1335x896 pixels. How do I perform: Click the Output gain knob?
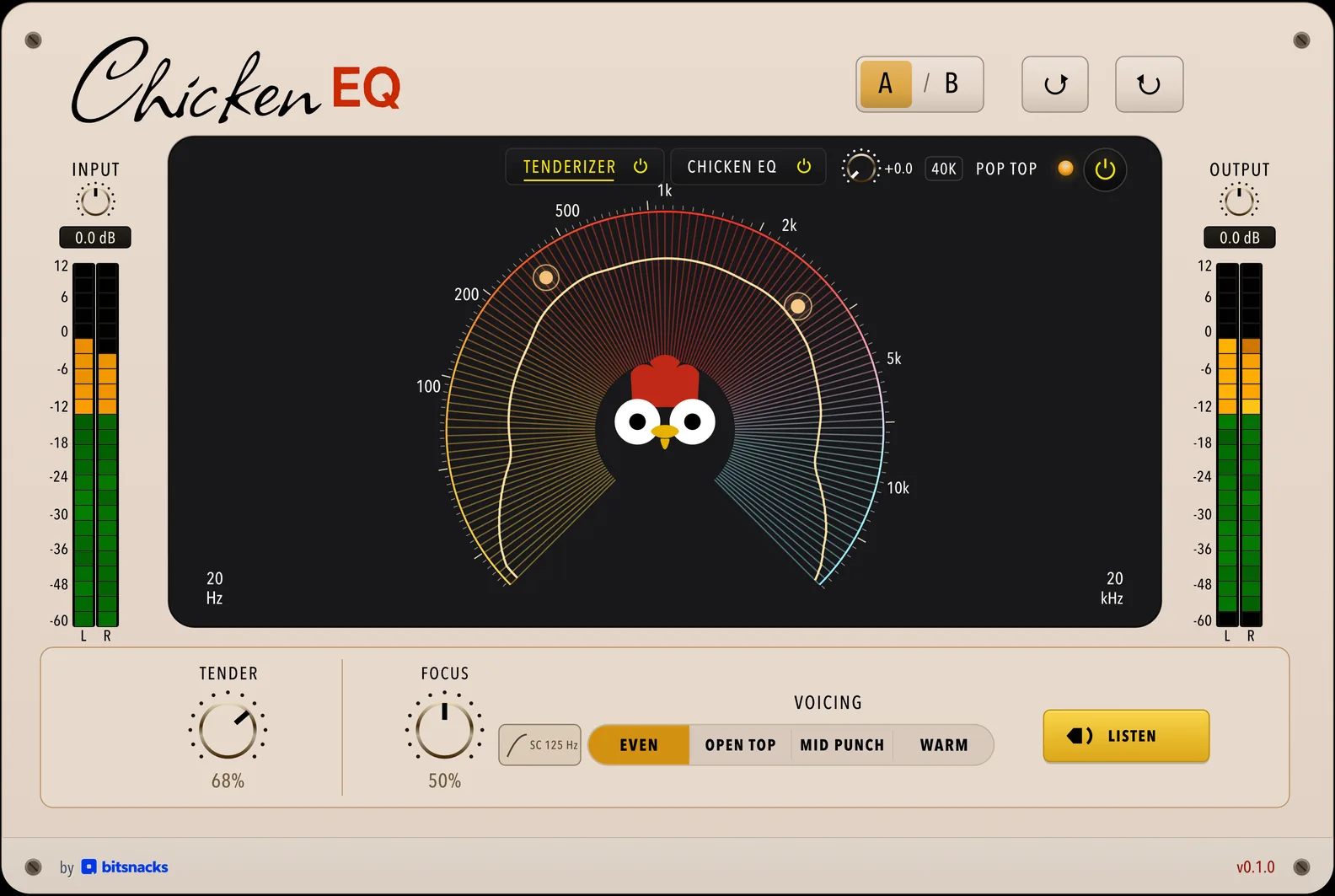[x=1239, y=201]
